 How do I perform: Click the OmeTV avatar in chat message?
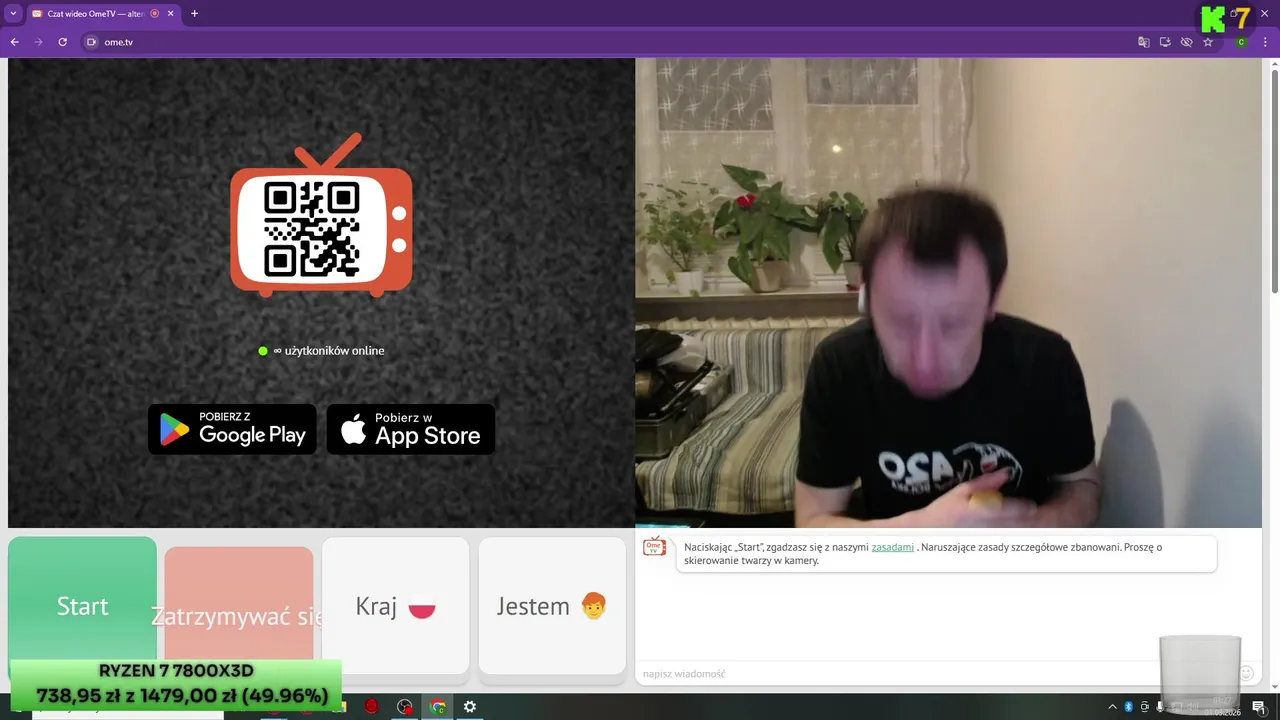(654, 547)
